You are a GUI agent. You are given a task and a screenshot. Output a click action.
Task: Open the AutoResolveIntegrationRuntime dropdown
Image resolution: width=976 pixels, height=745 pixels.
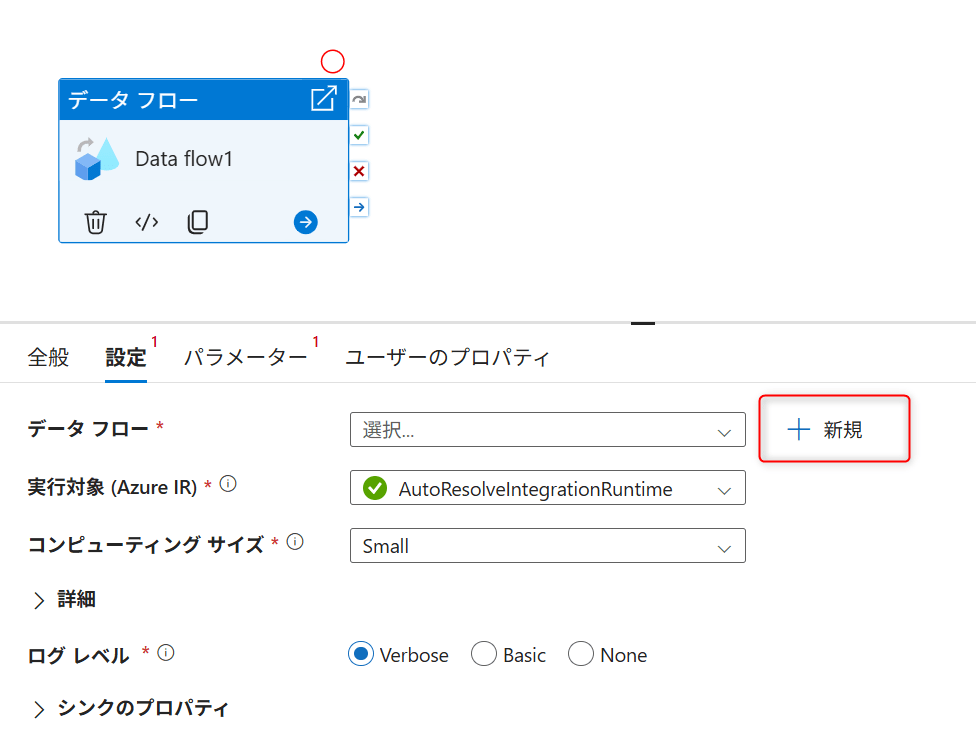[548, 488]
